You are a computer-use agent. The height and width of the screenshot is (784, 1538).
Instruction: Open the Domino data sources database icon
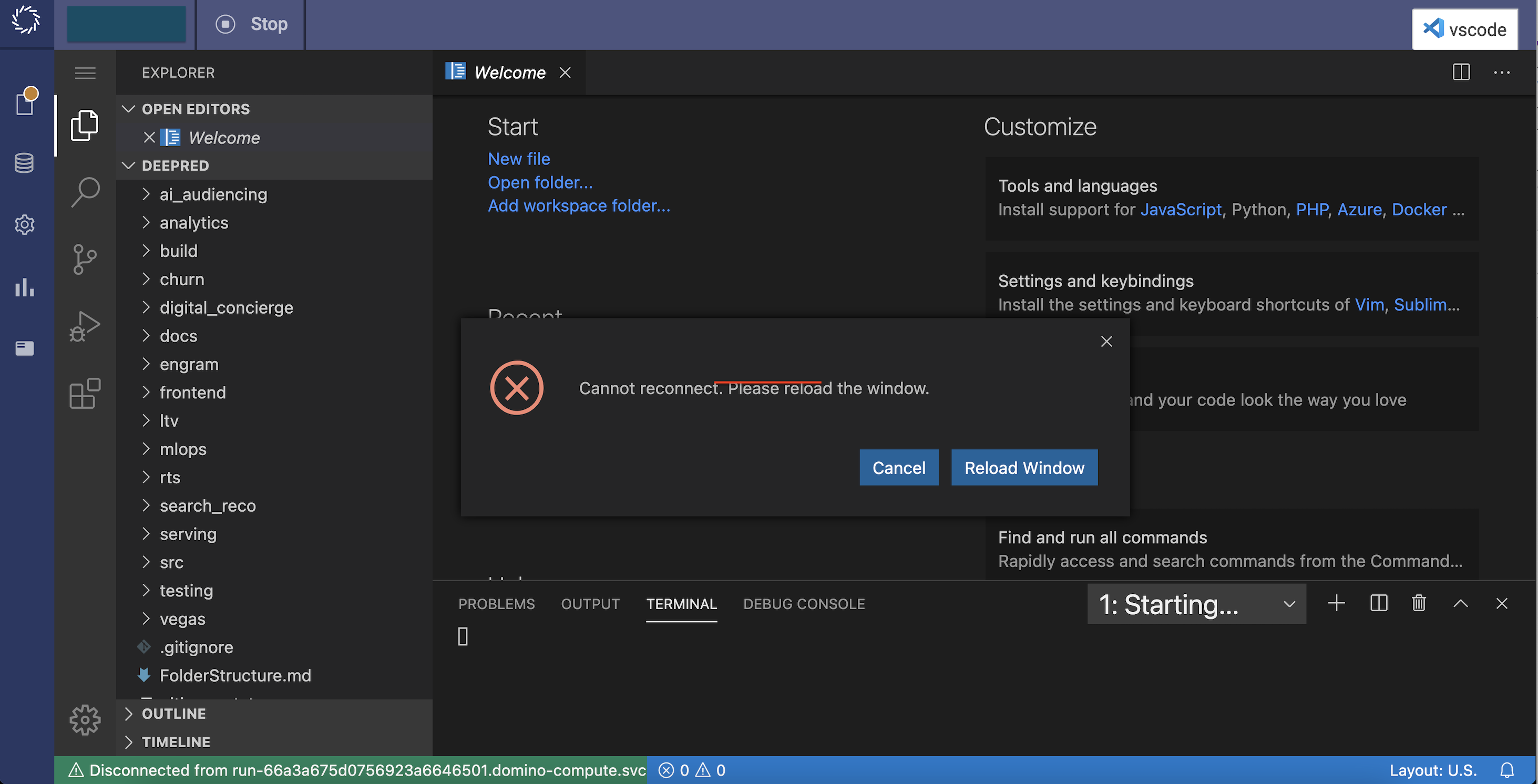[25, 163]
